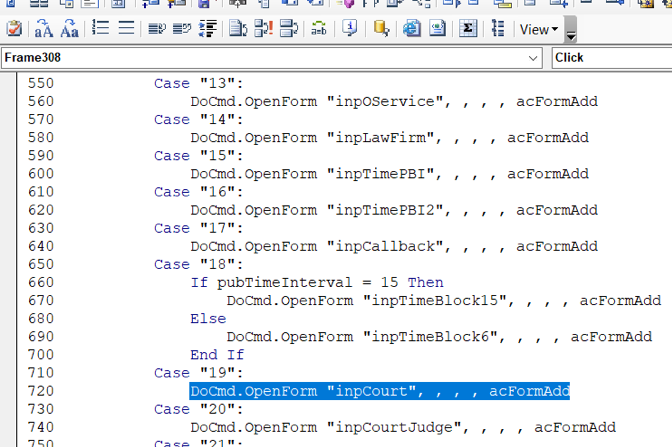
Task: Click the small-to-large 'aA' case icon
Action: 44,29
